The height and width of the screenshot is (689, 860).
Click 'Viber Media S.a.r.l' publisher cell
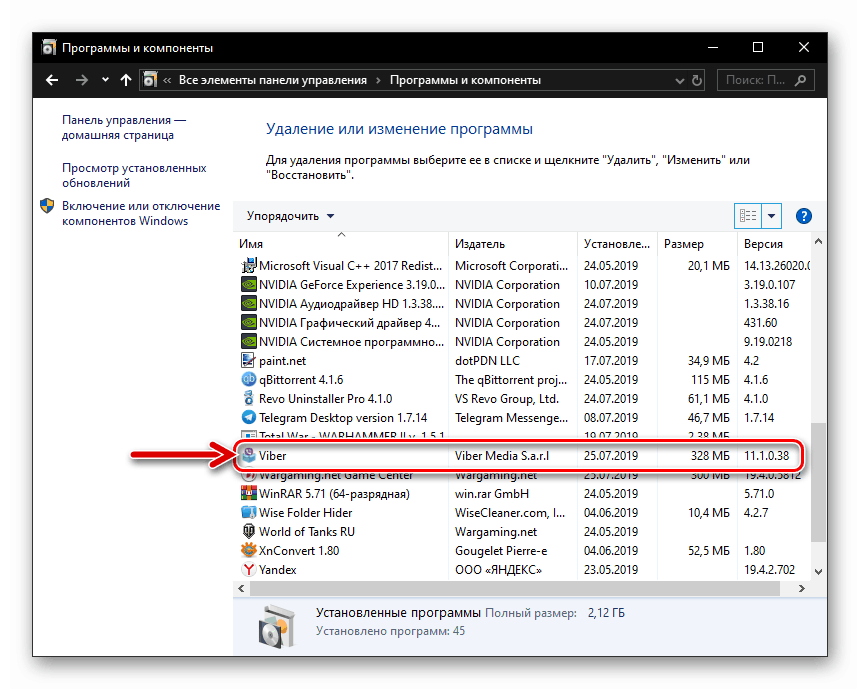(502, 456)
